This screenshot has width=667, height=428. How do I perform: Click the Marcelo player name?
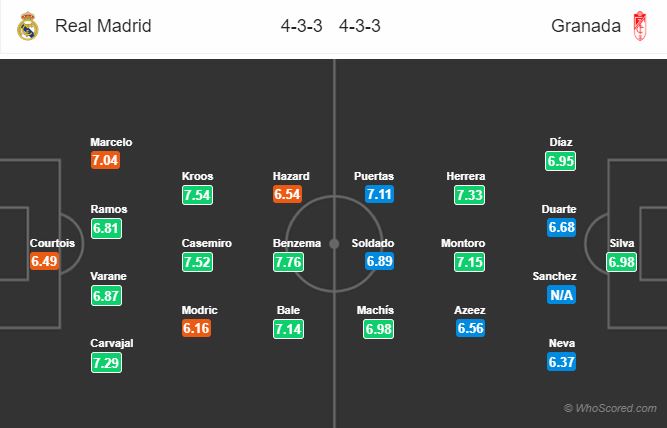coord(111,142)
